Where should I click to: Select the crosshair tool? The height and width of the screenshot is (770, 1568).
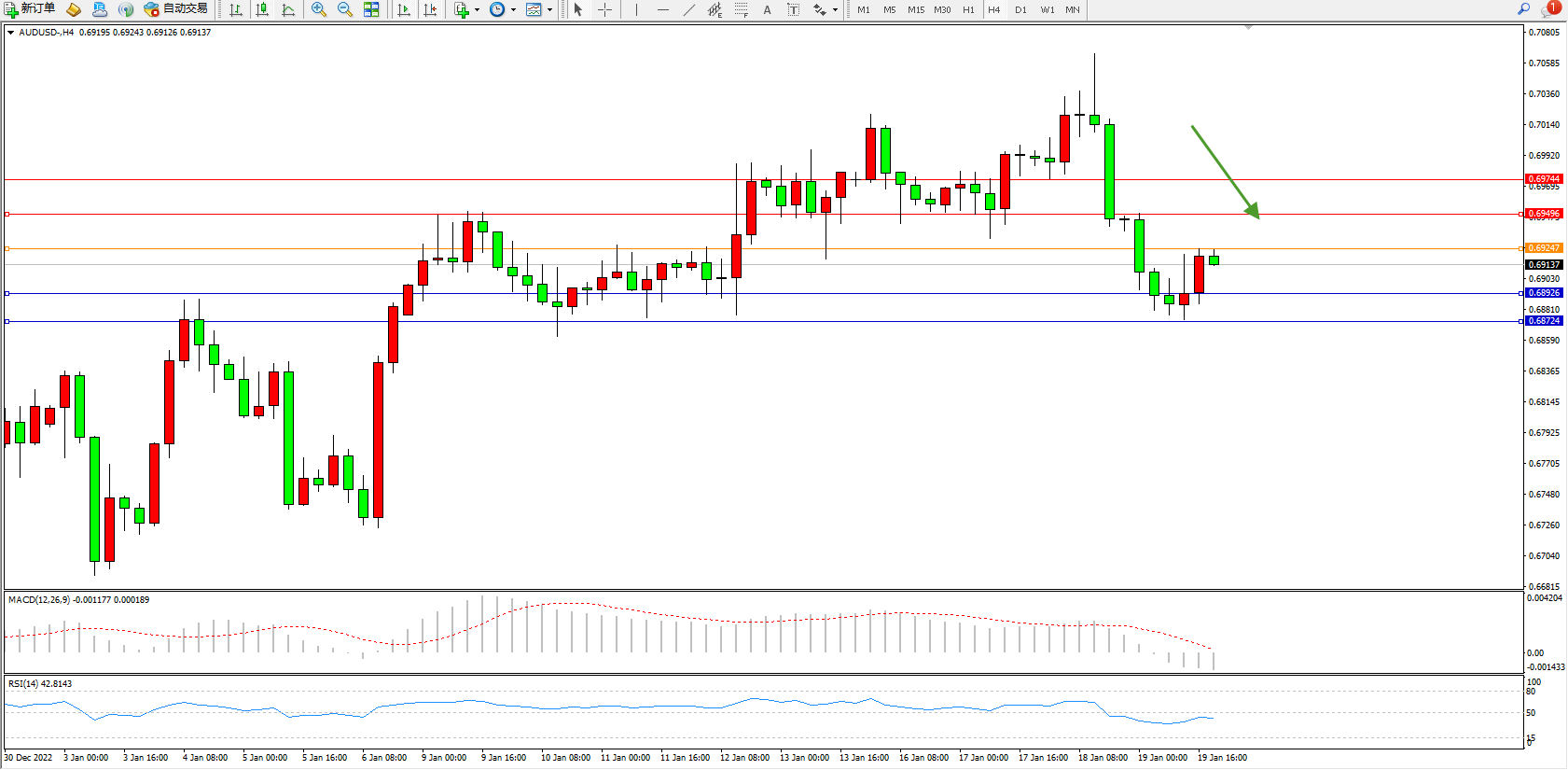604,9
